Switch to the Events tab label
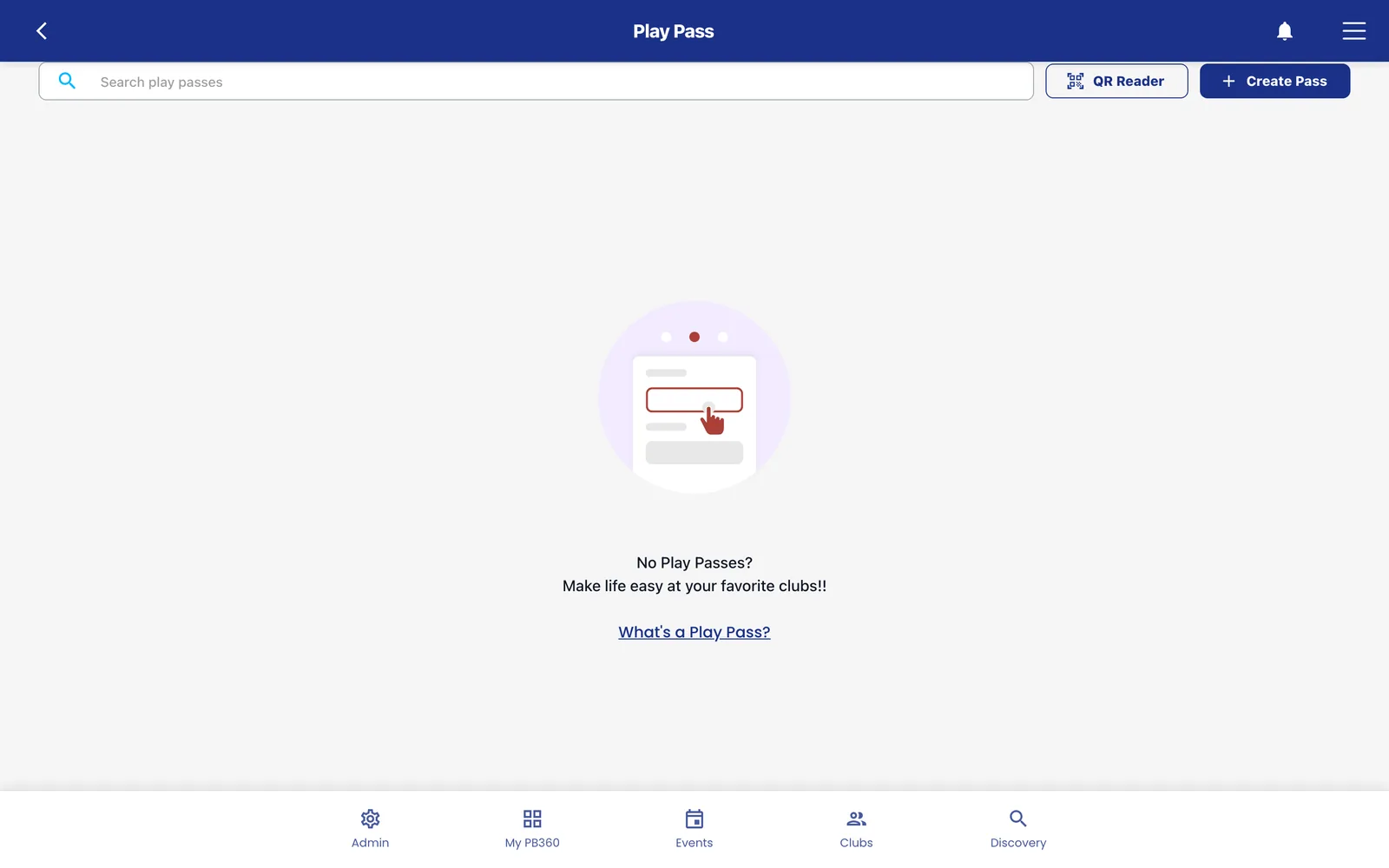 point(694,843)
